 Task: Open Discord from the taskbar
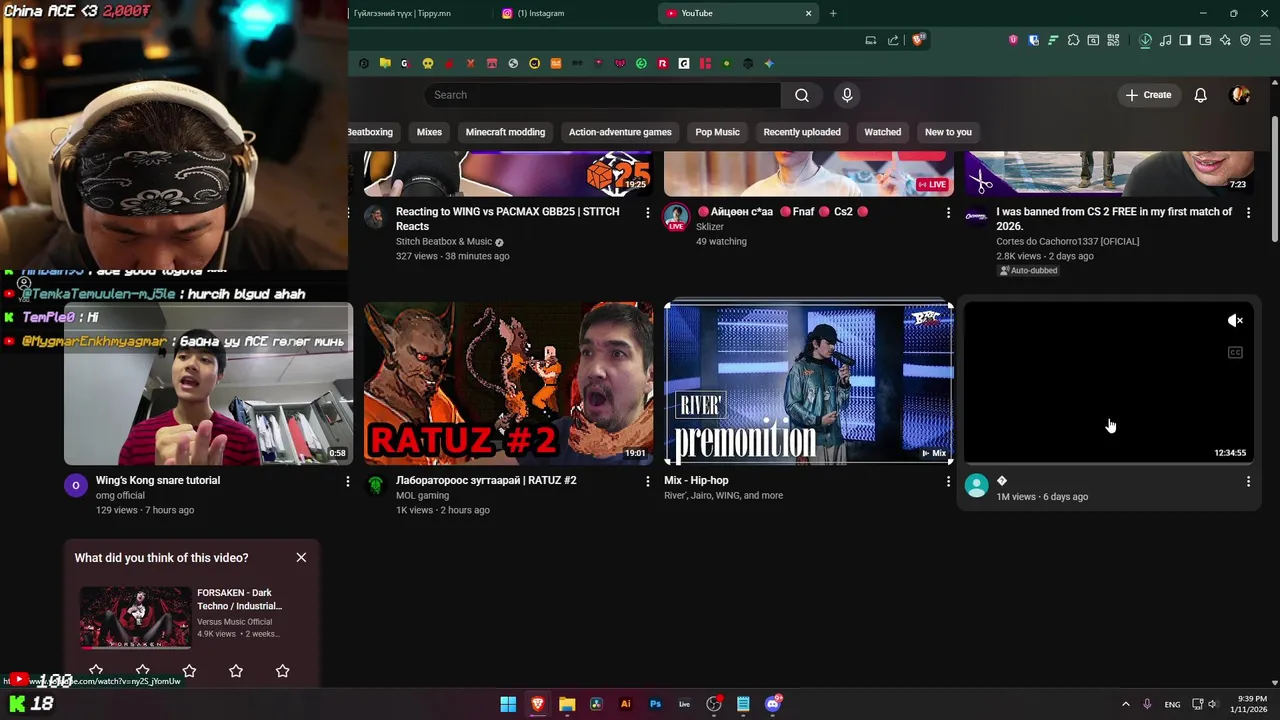(772, 704)
